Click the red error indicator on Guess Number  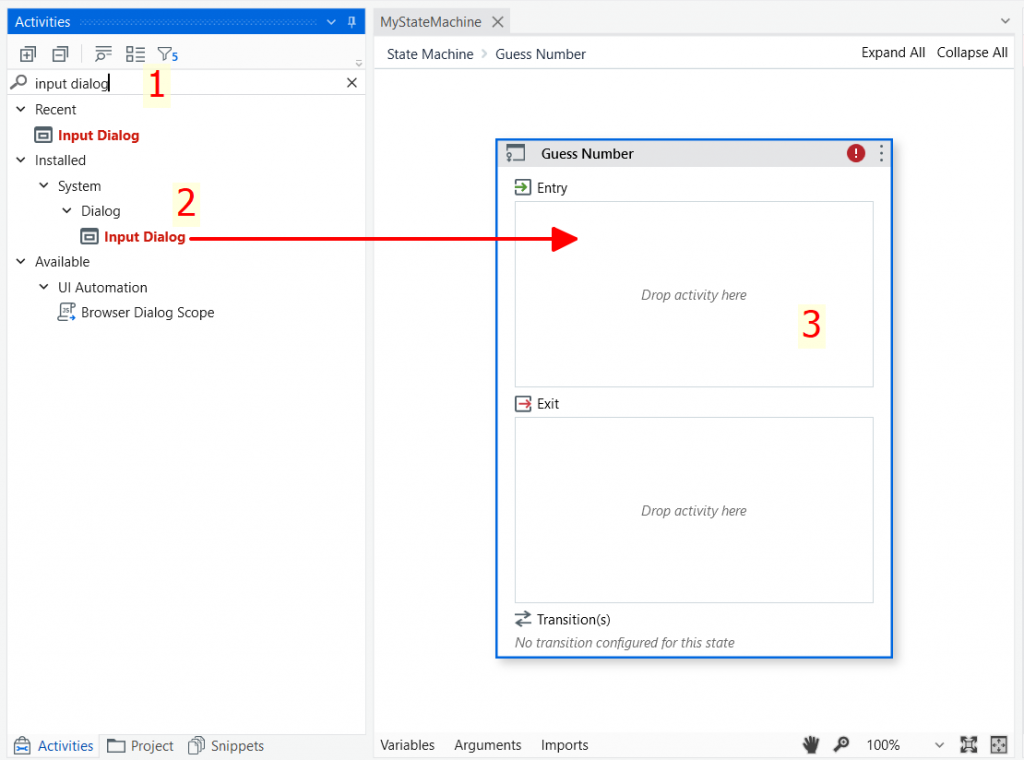click(856, 153)
